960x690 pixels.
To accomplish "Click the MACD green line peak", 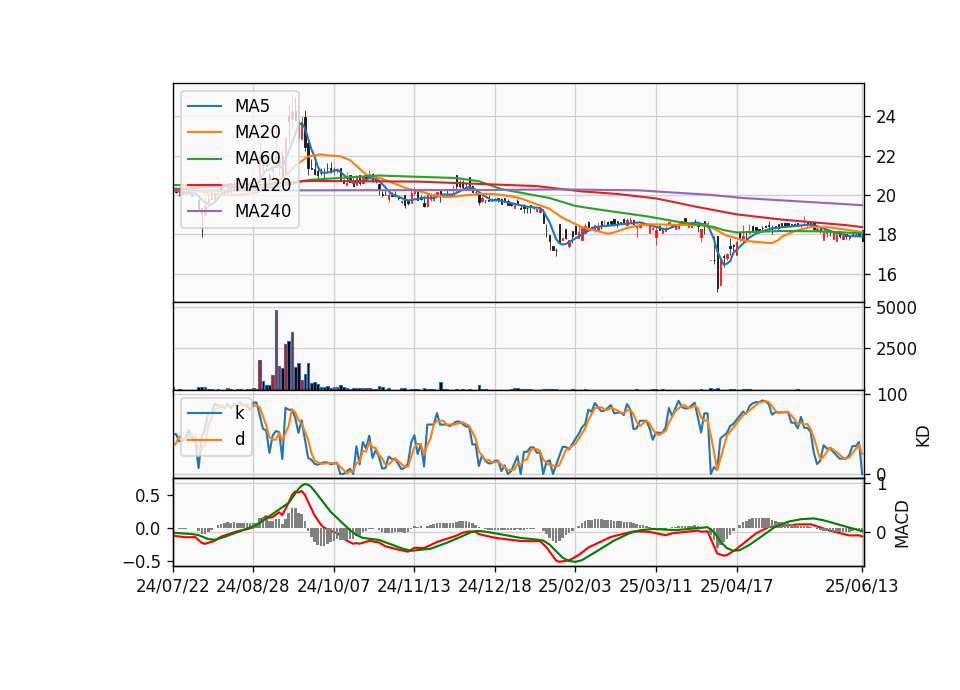I will [x=306, y=484].
